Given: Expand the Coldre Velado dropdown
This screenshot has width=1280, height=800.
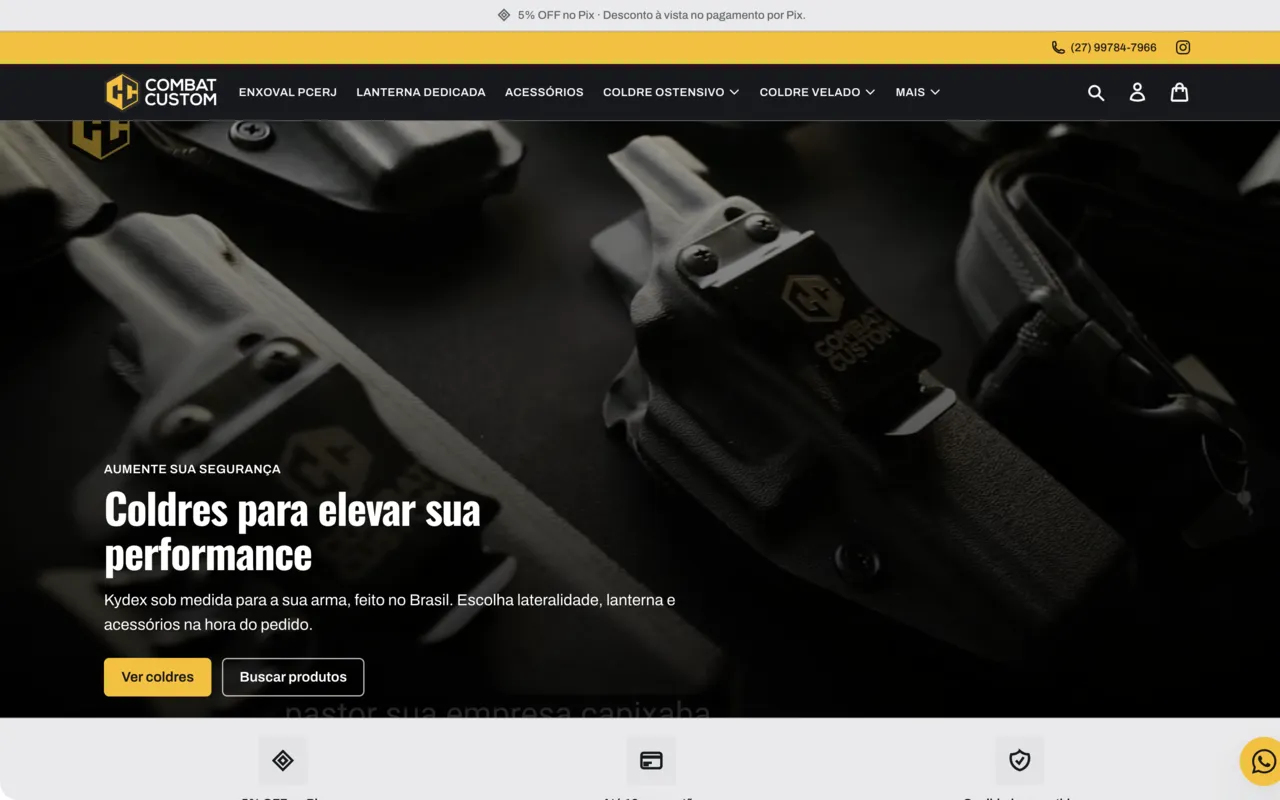Looking at the screenshot, I should click(817, 92).
